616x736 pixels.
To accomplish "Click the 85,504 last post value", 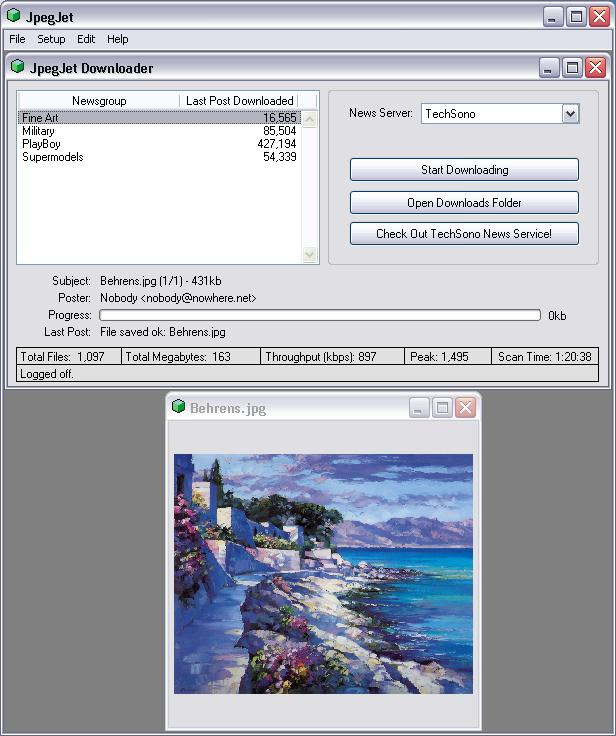I will click(280, 130).
